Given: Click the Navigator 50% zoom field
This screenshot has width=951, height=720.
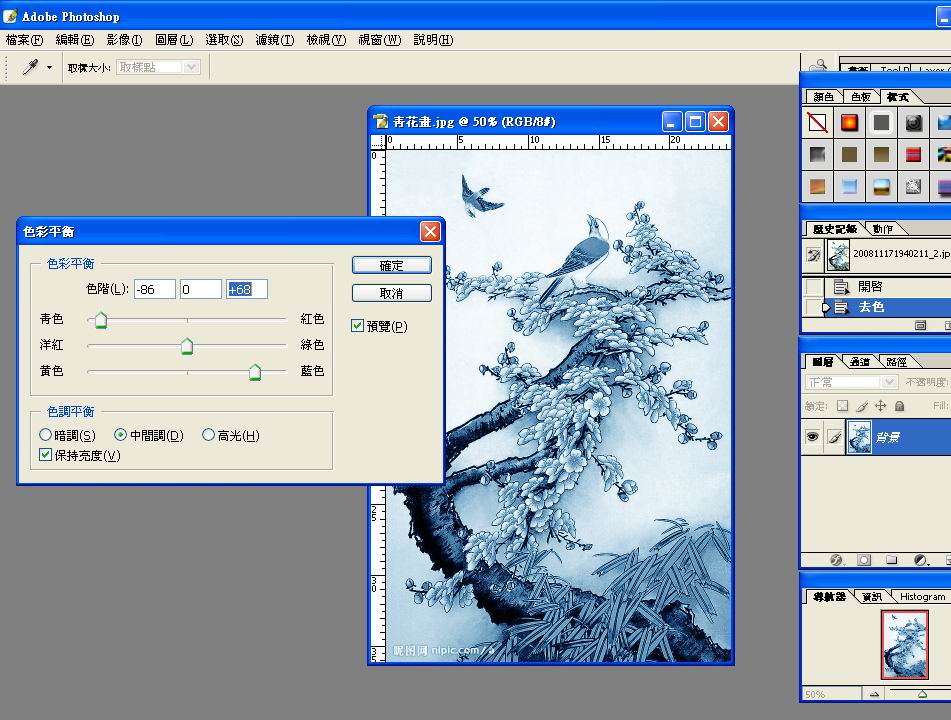Looking at the screenshot, I should (x=831, y=694).
